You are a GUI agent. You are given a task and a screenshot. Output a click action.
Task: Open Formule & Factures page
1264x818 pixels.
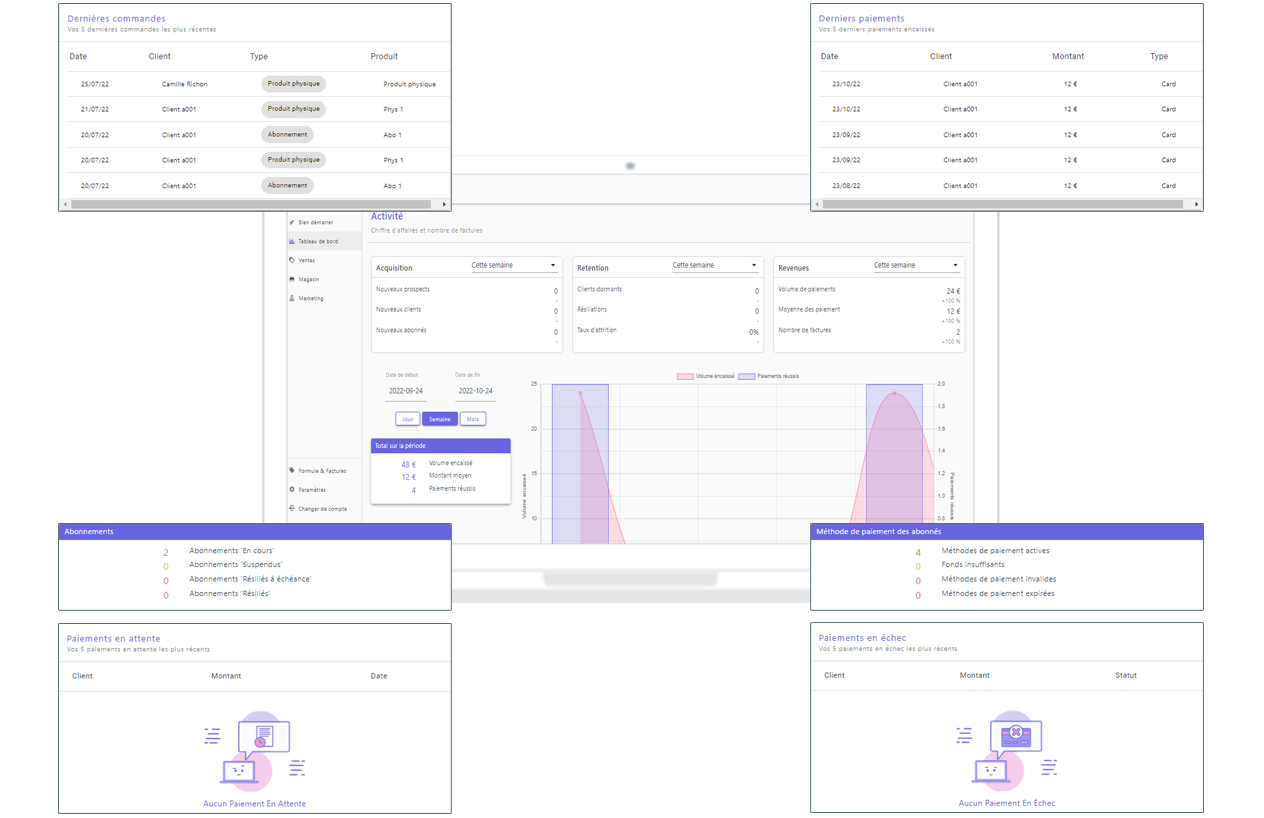(322, 470)
